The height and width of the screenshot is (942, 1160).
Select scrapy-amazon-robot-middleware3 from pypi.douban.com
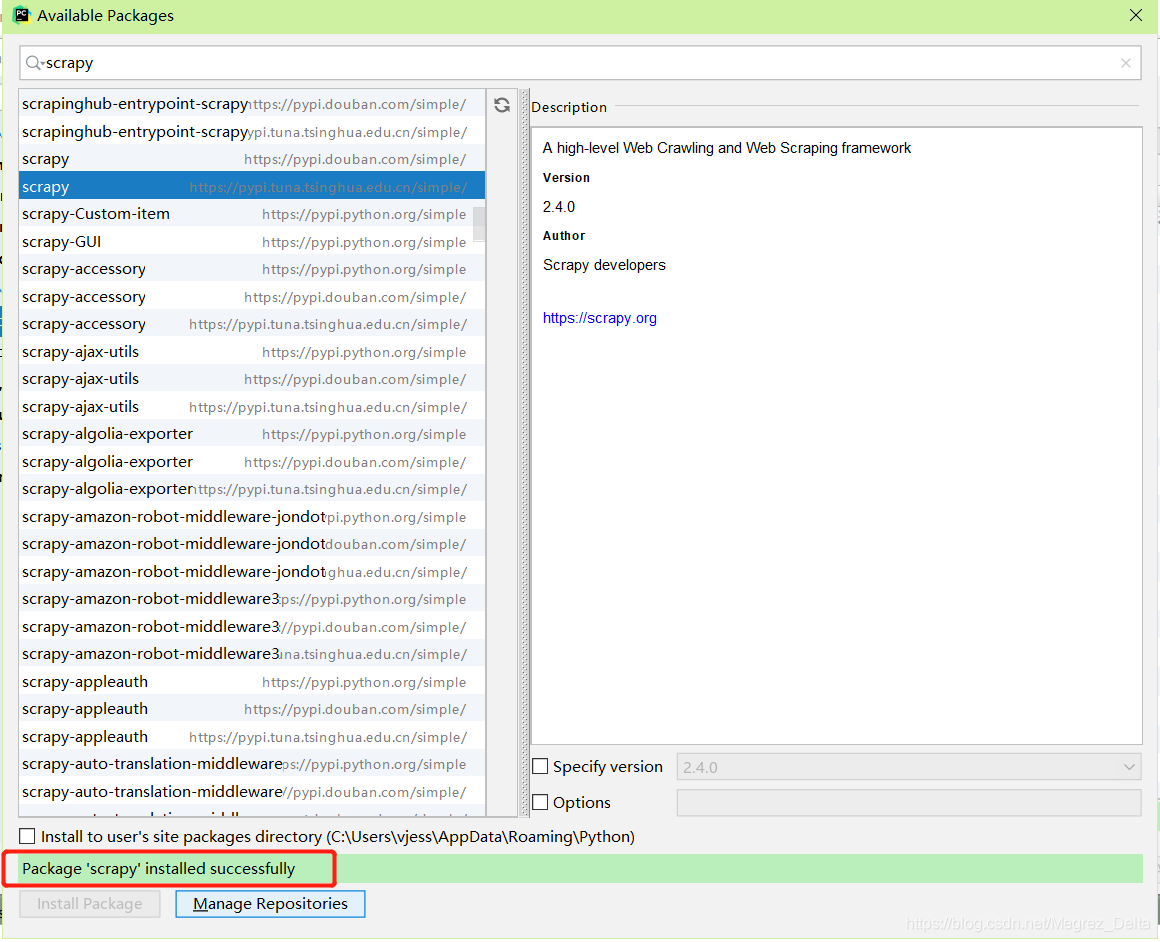click(252, 627)
